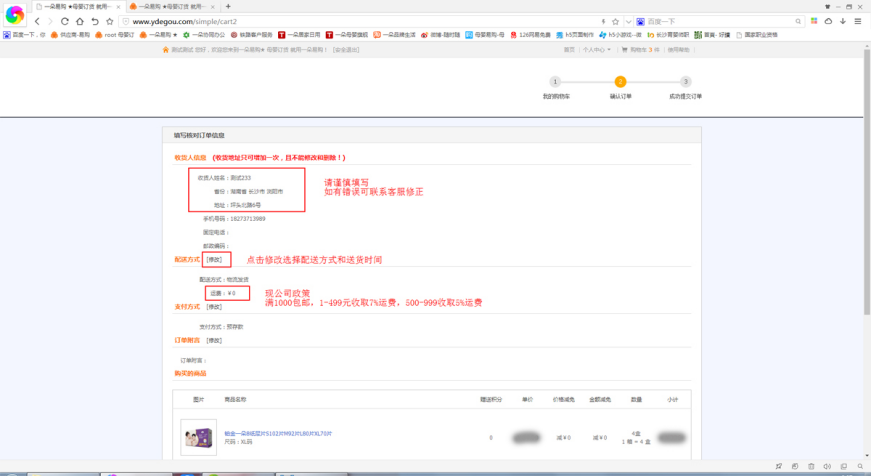871x476 pixels.
Task: Expand the address bar dropdown arrow
Action: (628, 22)
